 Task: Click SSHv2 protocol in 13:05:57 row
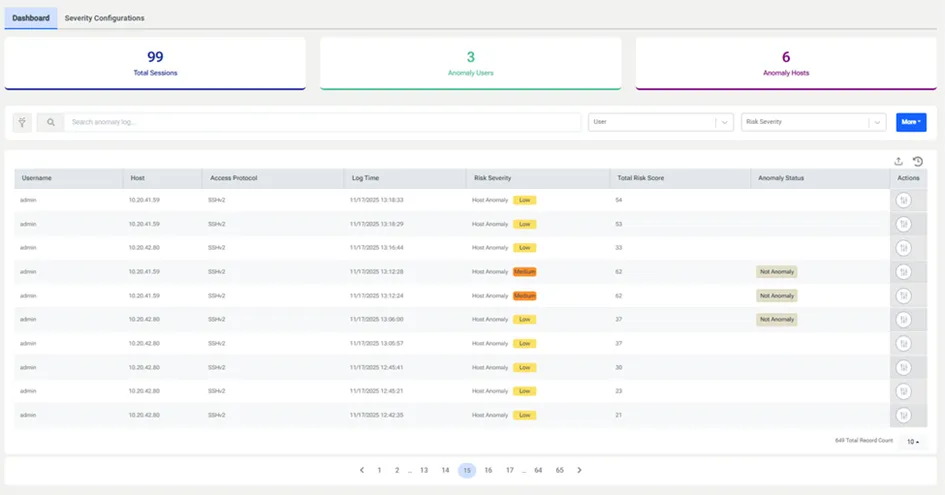coord(216,344)
